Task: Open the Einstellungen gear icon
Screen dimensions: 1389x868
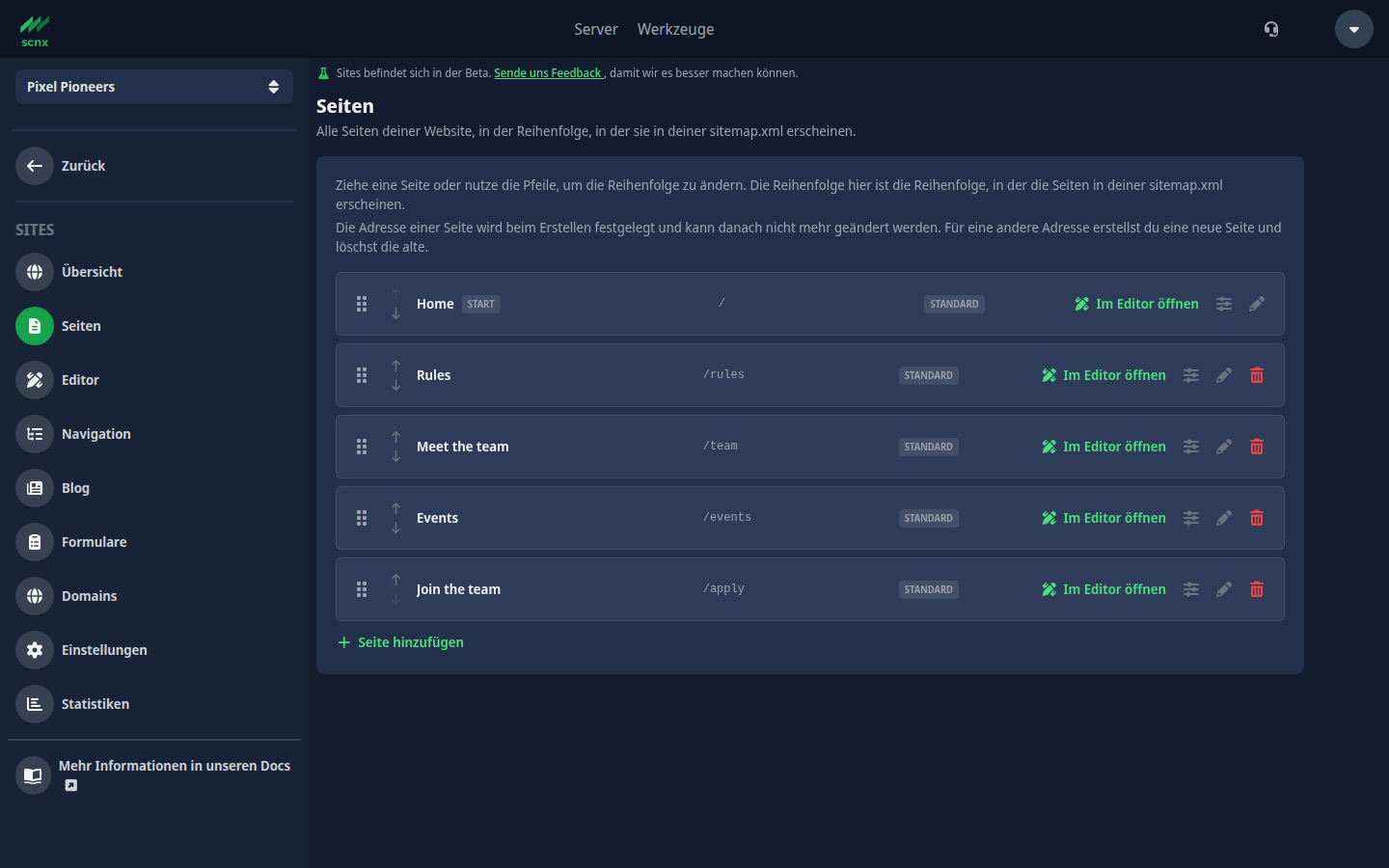Action: tap(35, 650)
